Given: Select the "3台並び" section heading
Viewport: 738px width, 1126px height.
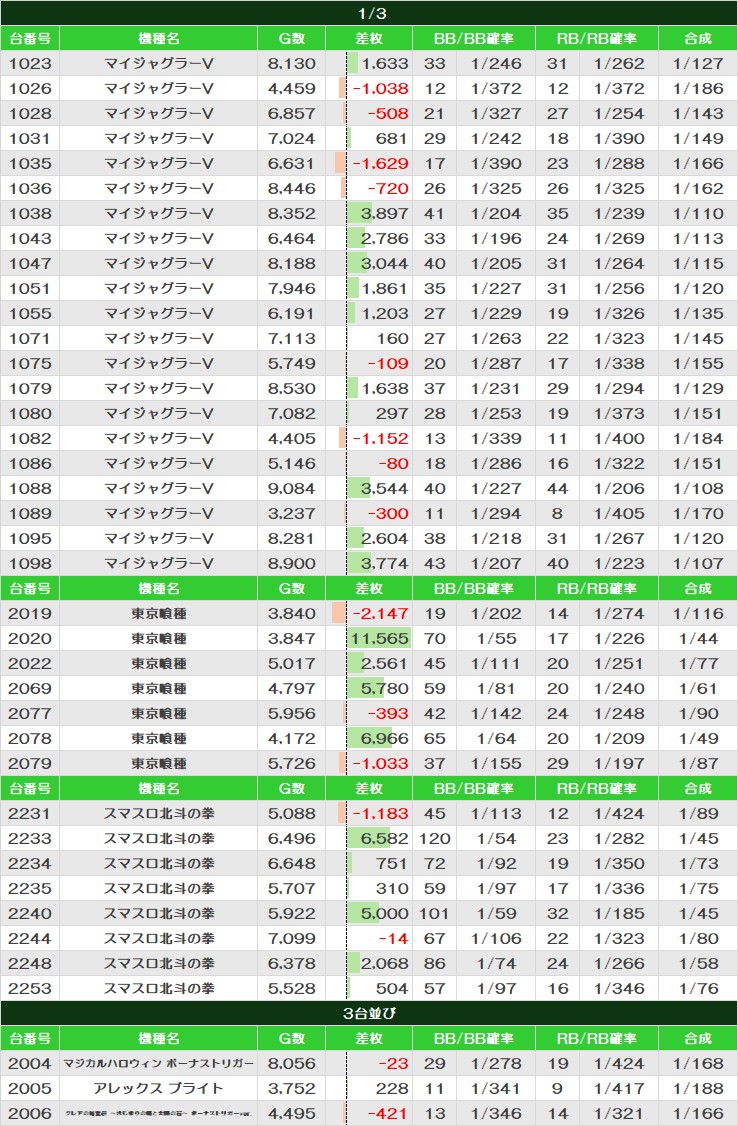Looking at the screenshot, I should click(369, 1013).
